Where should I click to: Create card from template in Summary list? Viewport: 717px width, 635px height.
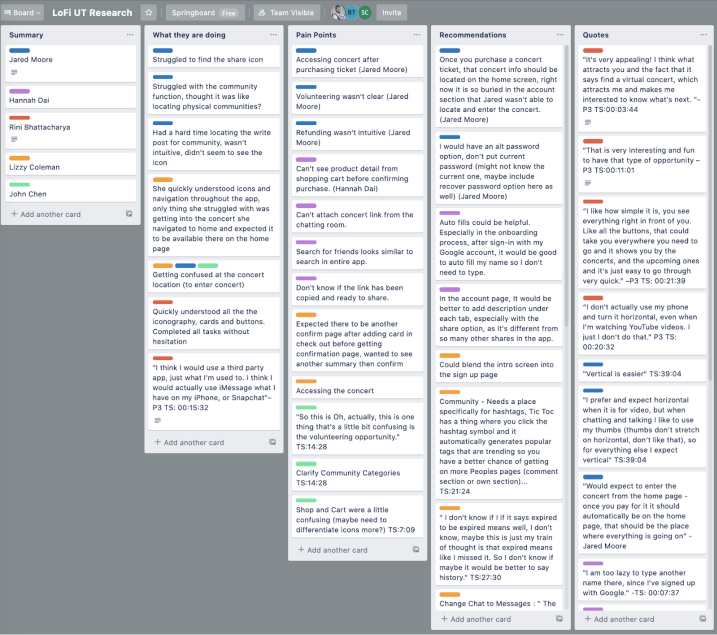click(129, 214)
